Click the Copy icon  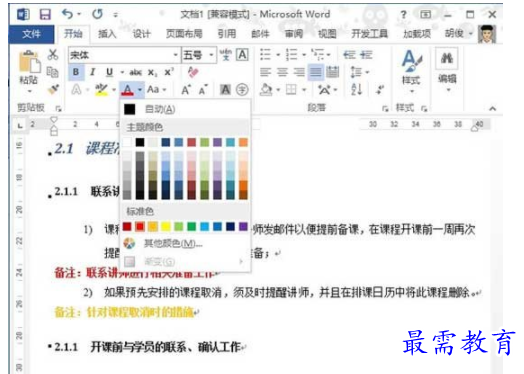pos(52,72)
